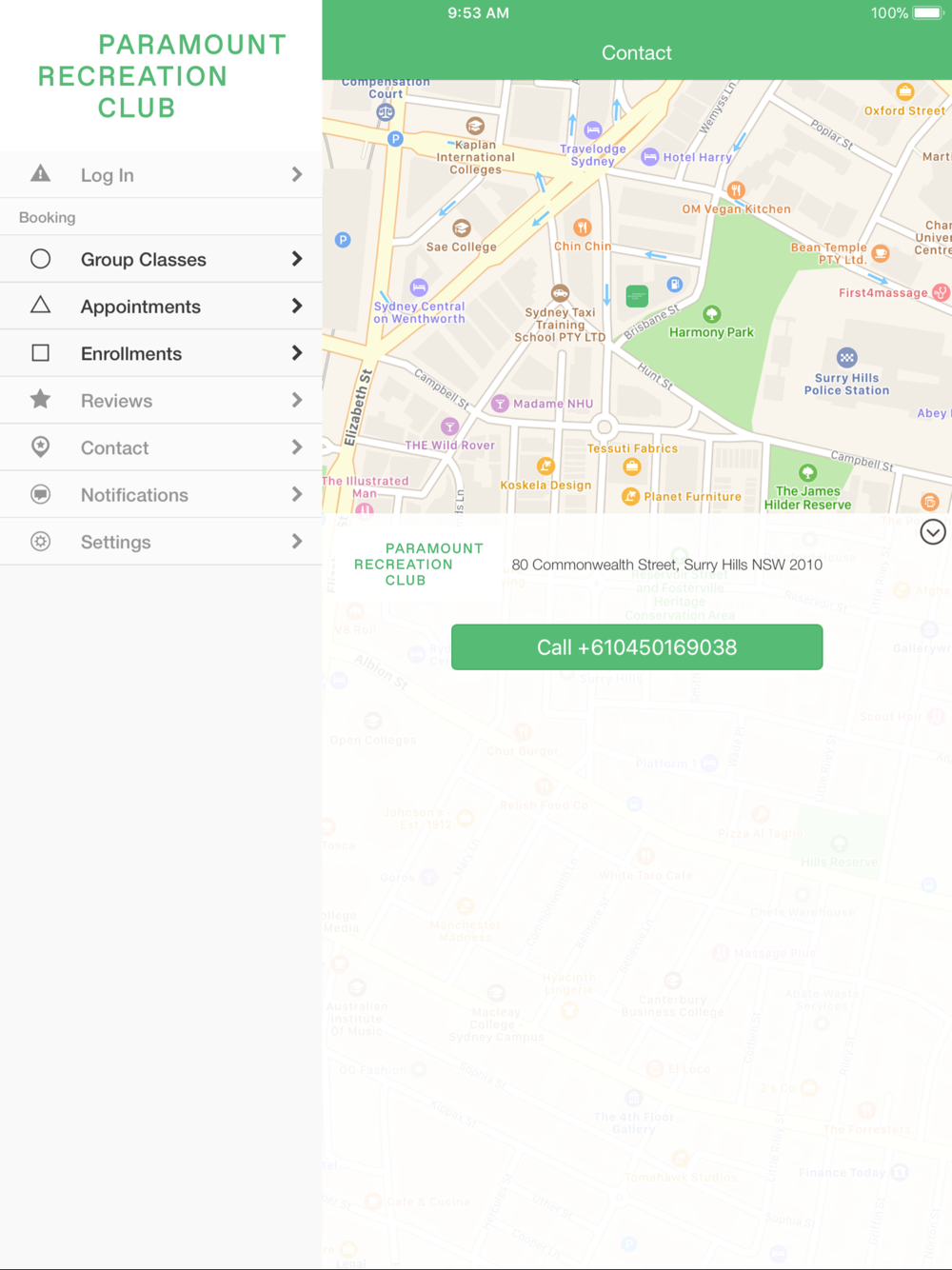Tap the Appointments triangle icon
Screen dimensions: 952x1270
coord(40,306)
